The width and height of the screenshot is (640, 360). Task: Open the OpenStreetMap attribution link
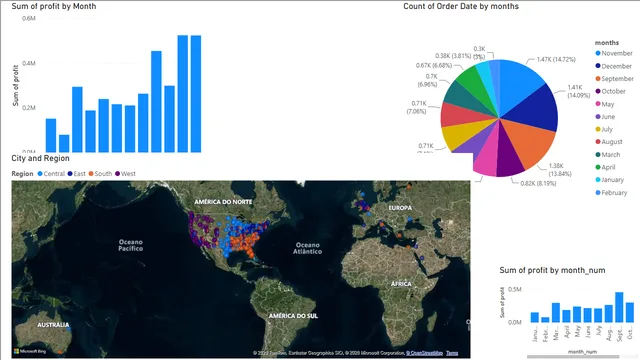(x=424, y=353)
